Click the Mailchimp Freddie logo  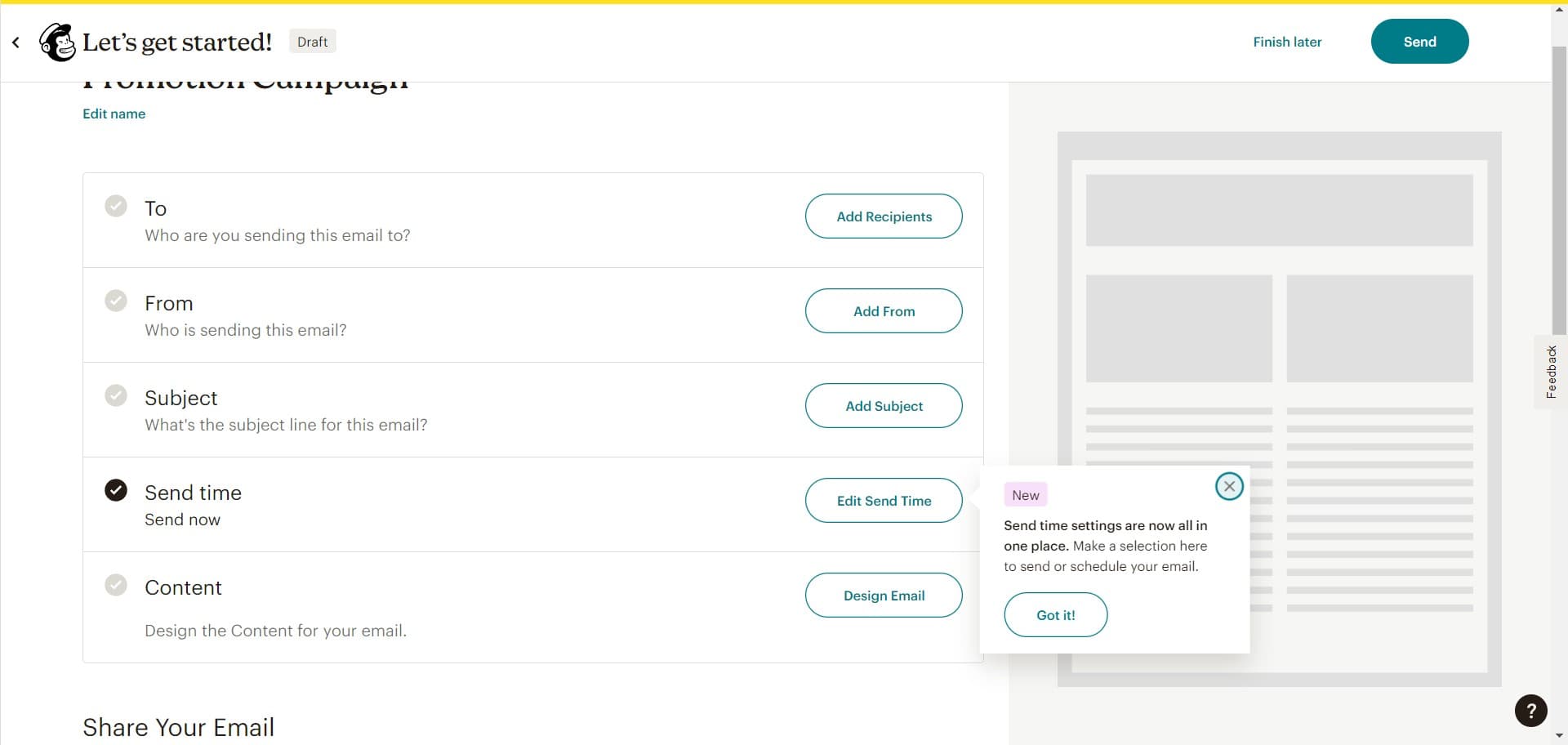56,42
